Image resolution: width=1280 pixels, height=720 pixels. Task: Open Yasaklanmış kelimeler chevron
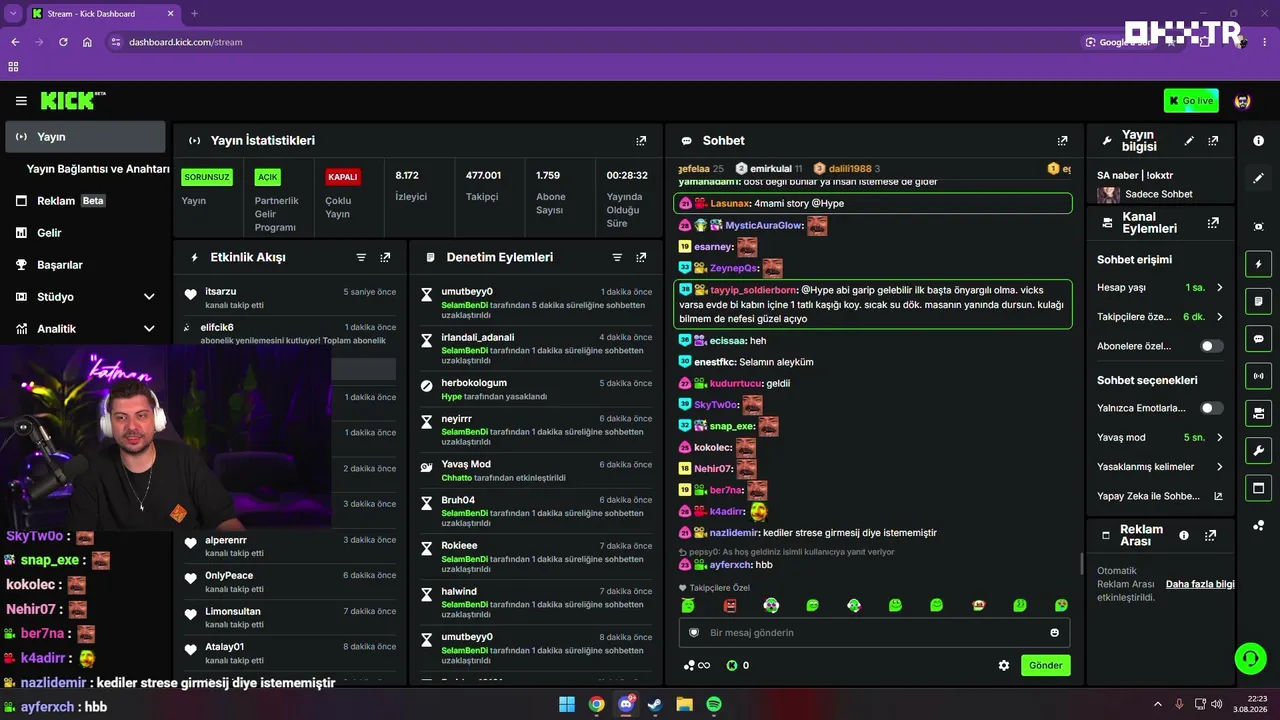tap(1219, 467)
